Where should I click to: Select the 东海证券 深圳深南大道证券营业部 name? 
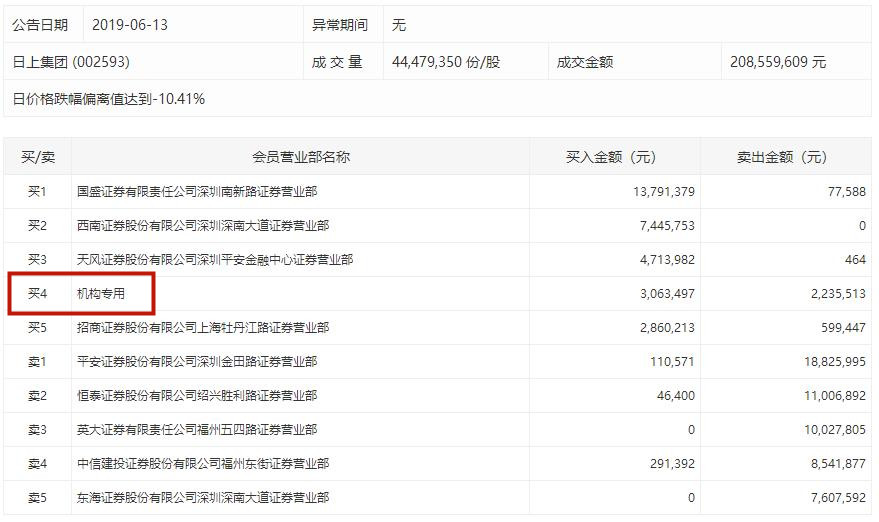point(203,497)
